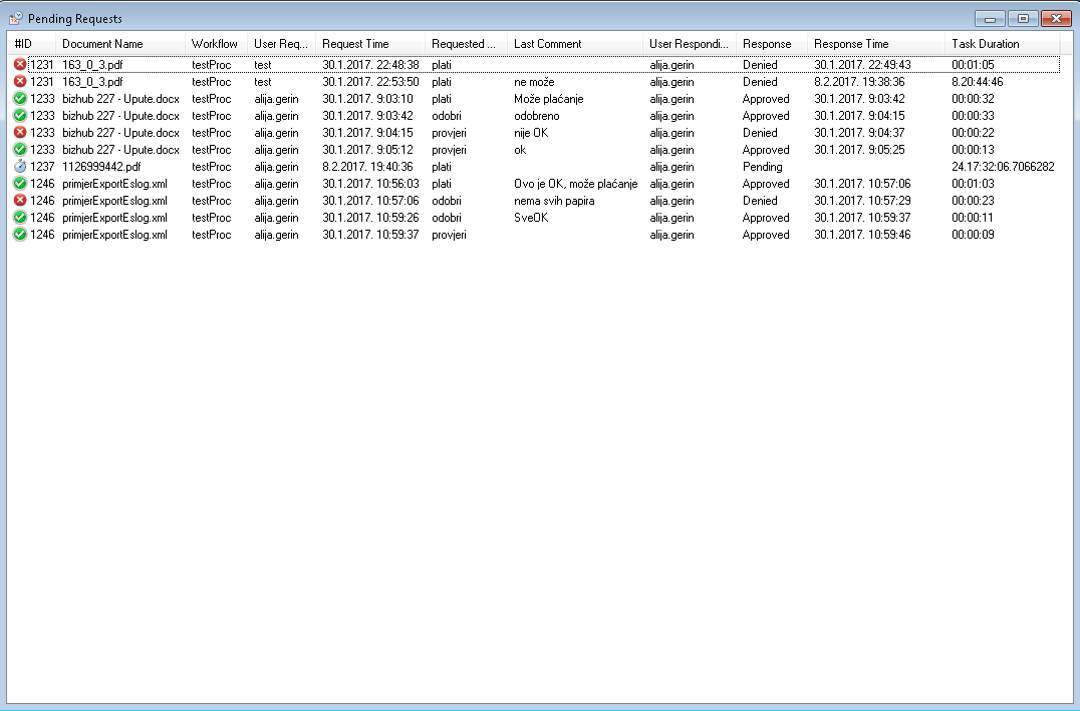Image resolution: width=1080 pixels, height=711 pixels.
Task: Click the task duration 8.20:44:46 cell
Action: (x=977, y=82)
